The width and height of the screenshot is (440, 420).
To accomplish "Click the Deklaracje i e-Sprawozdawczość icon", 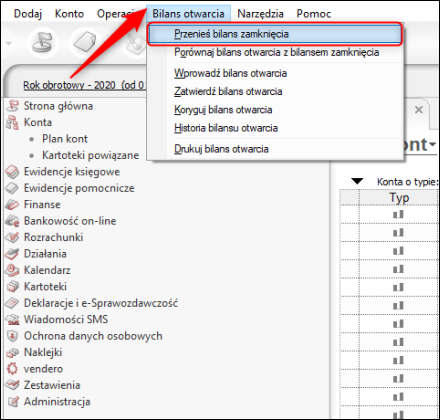I will (x=13, y=303).
